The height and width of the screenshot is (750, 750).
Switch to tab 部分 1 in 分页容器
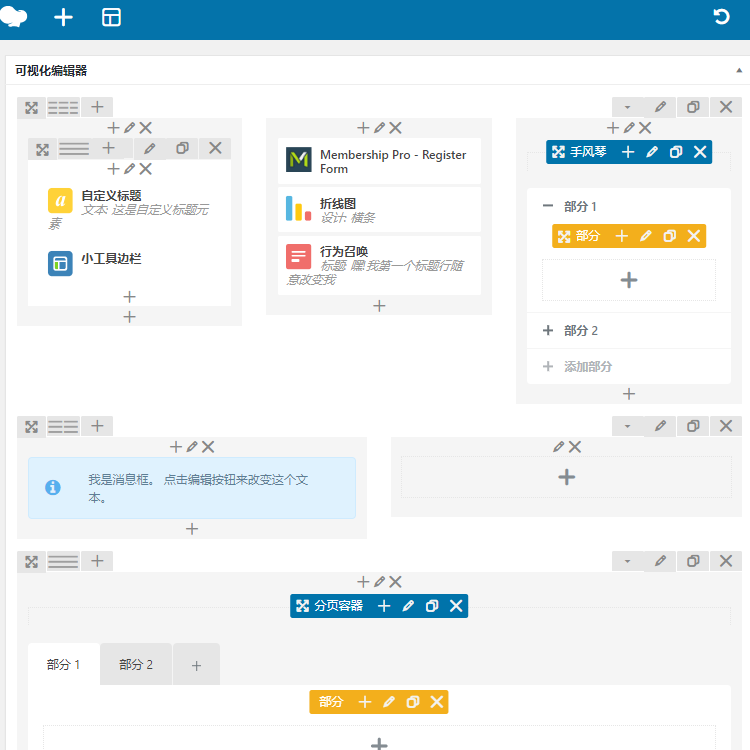[64, 664]
